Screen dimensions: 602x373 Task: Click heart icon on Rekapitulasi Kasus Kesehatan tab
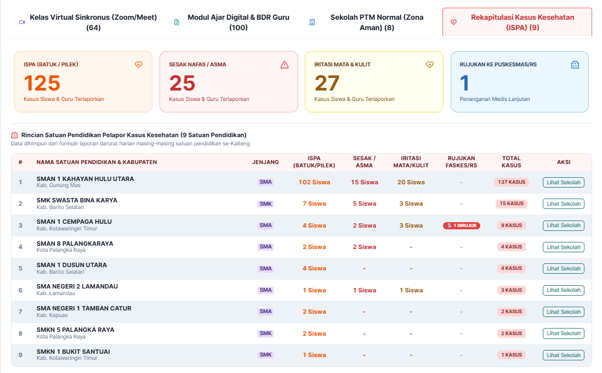(453, 22)
